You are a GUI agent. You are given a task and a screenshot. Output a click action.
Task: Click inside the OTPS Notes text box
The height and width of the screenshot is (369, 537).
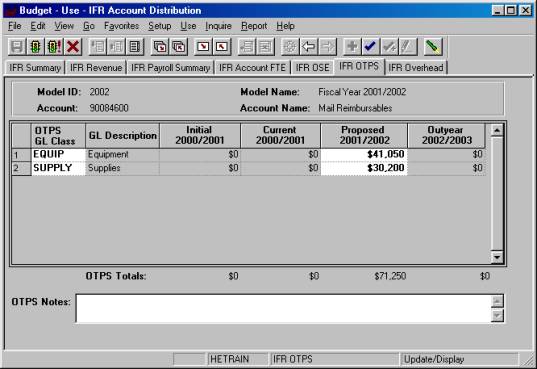pyautogui.click(x=283, y=308)
